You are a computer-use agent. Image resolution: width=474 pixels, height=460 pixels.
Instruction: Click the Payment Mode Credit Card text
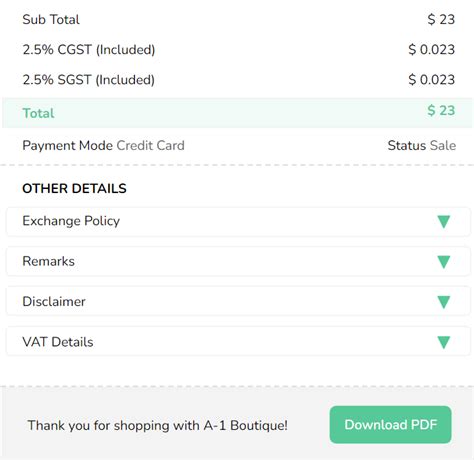pyautogui.click(x=103, y=146)
